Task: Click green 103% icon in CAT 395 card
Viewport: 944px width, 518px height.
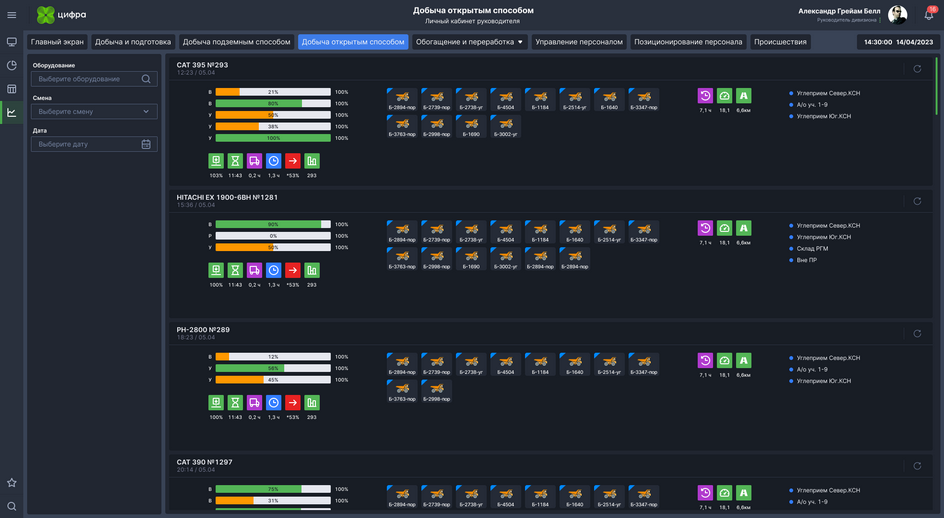Action: pos(216,161)
